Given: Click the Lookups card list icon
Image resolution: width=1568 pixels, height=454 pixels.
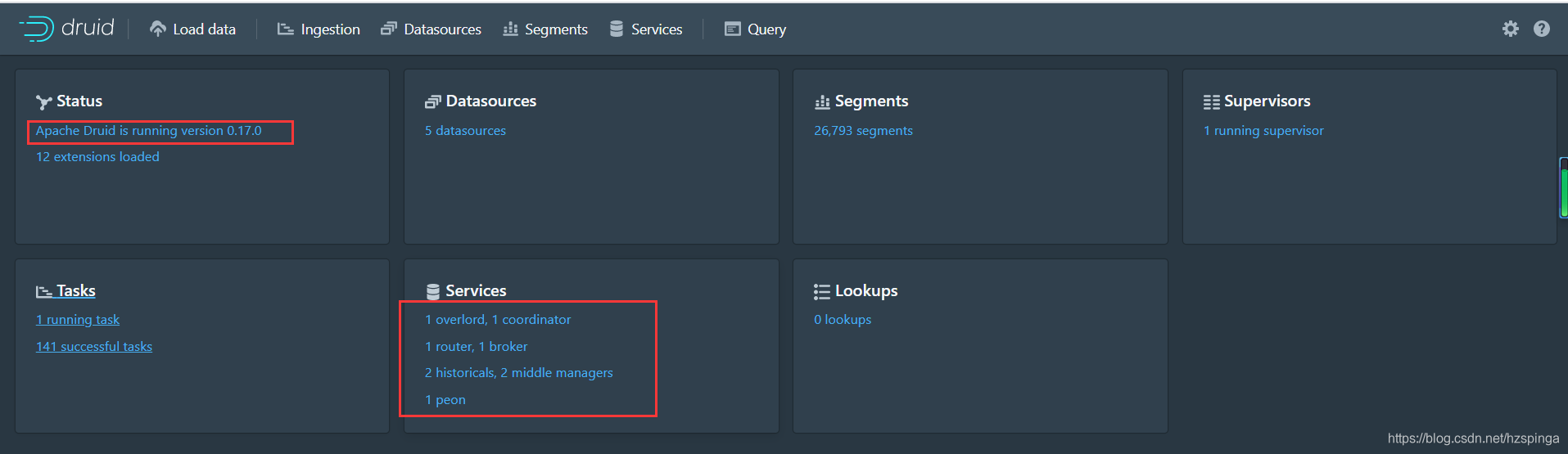Looking at the screenshot, I should coord(822,291).
